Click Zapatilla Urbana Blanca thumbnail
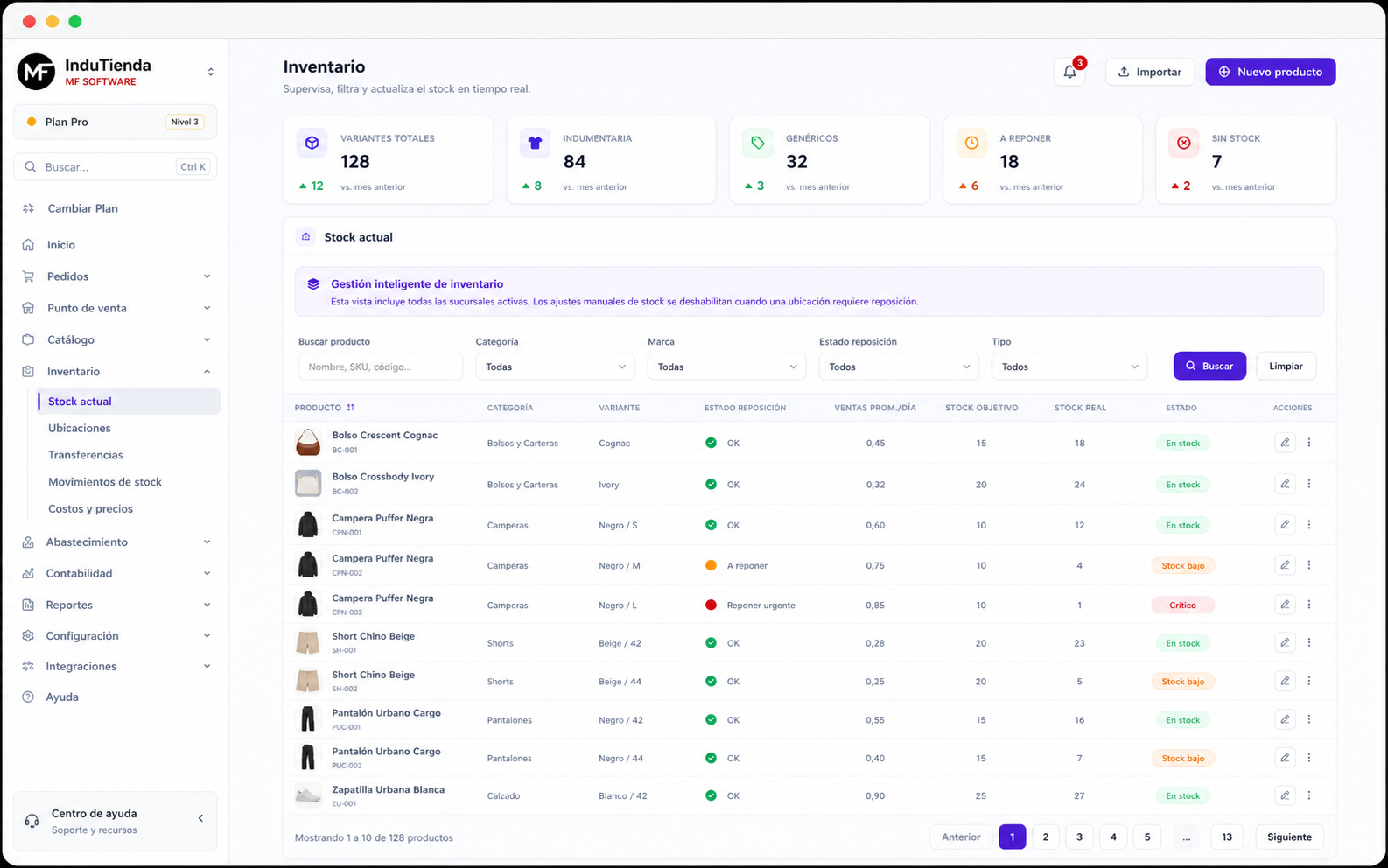The width and height of the screenshot is (1388, 868). point(308,795)
